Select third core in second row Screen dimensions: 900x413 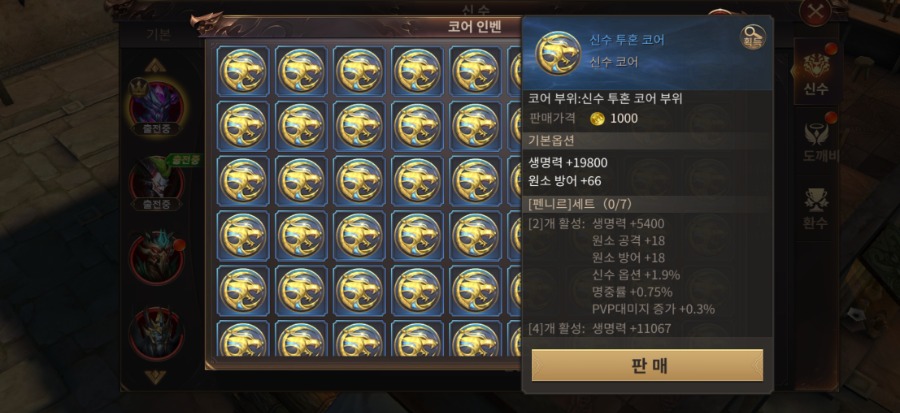coord(359,126)
